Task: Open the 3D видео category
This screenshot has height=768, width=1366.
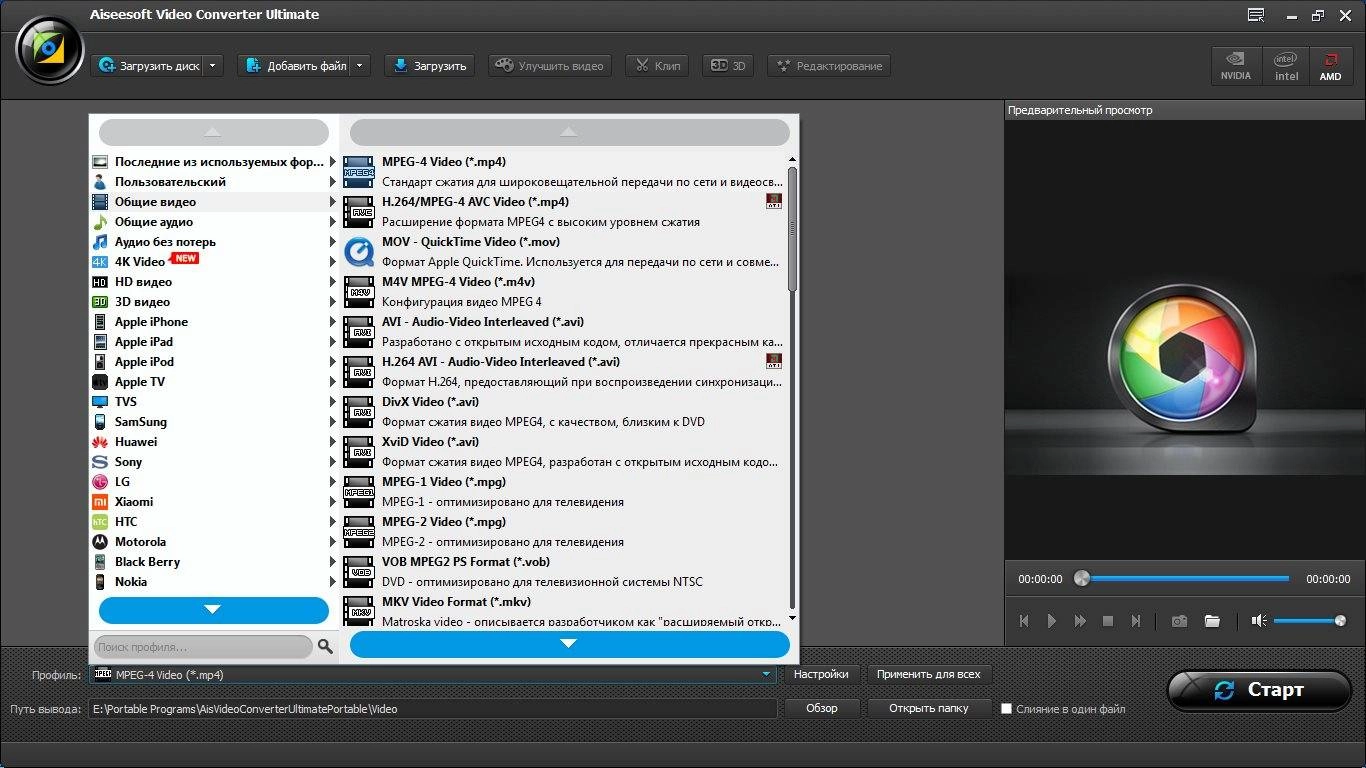Action: click(x=214, y=302)
